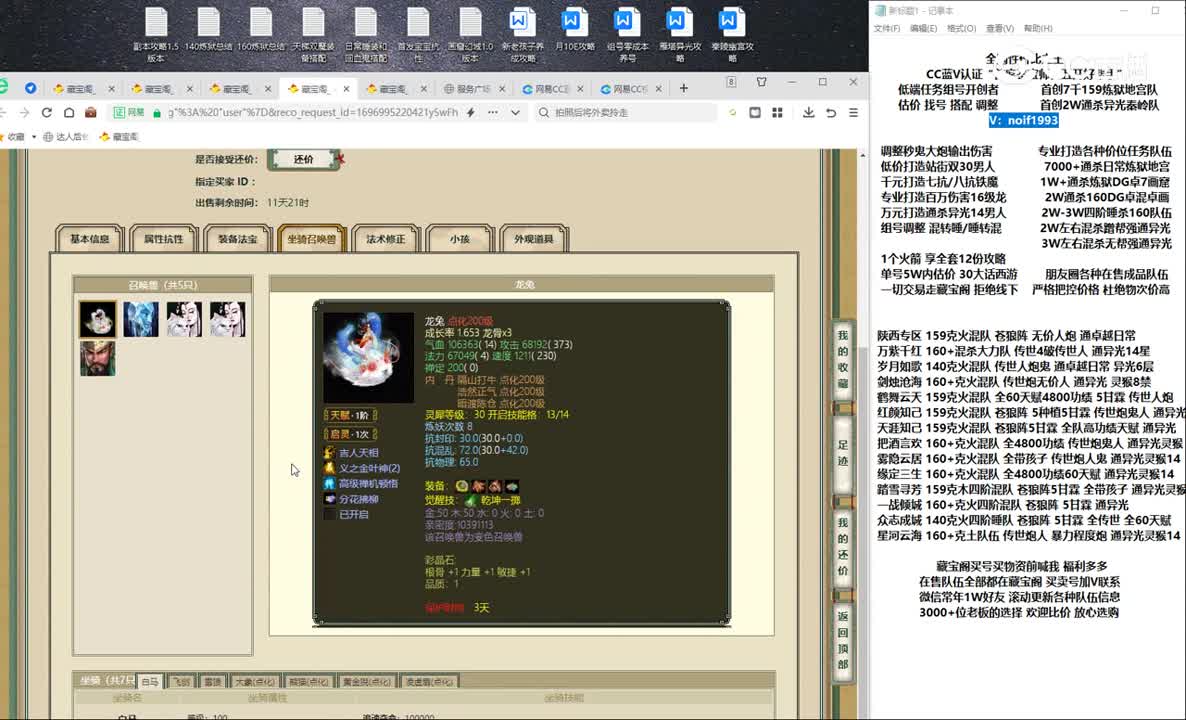Open a new browser tab
The height and width of the screenshot is (720, 1186).
(x=683, y=88)
